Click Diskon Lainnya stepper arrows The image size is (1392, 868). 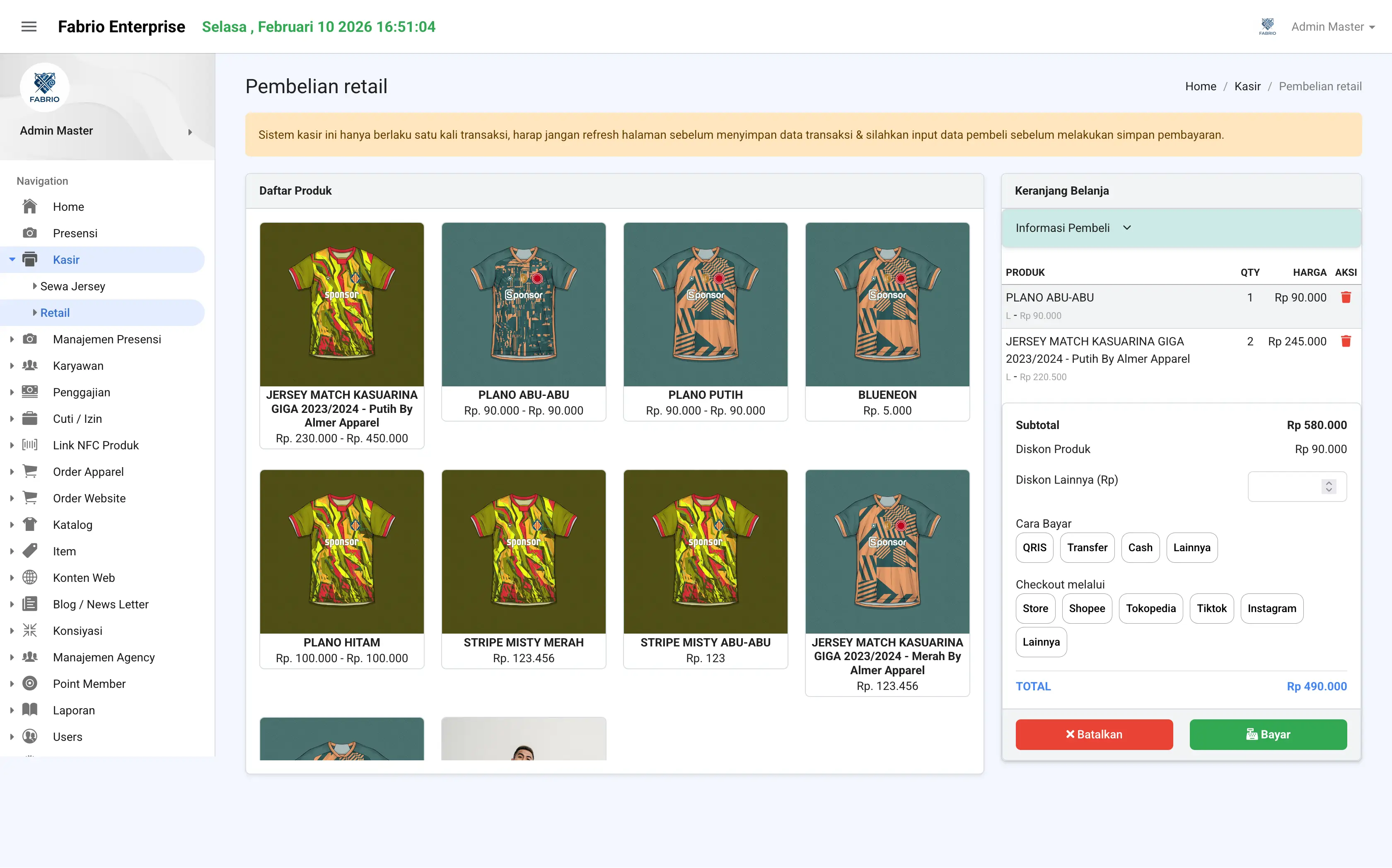[1329, 486]
